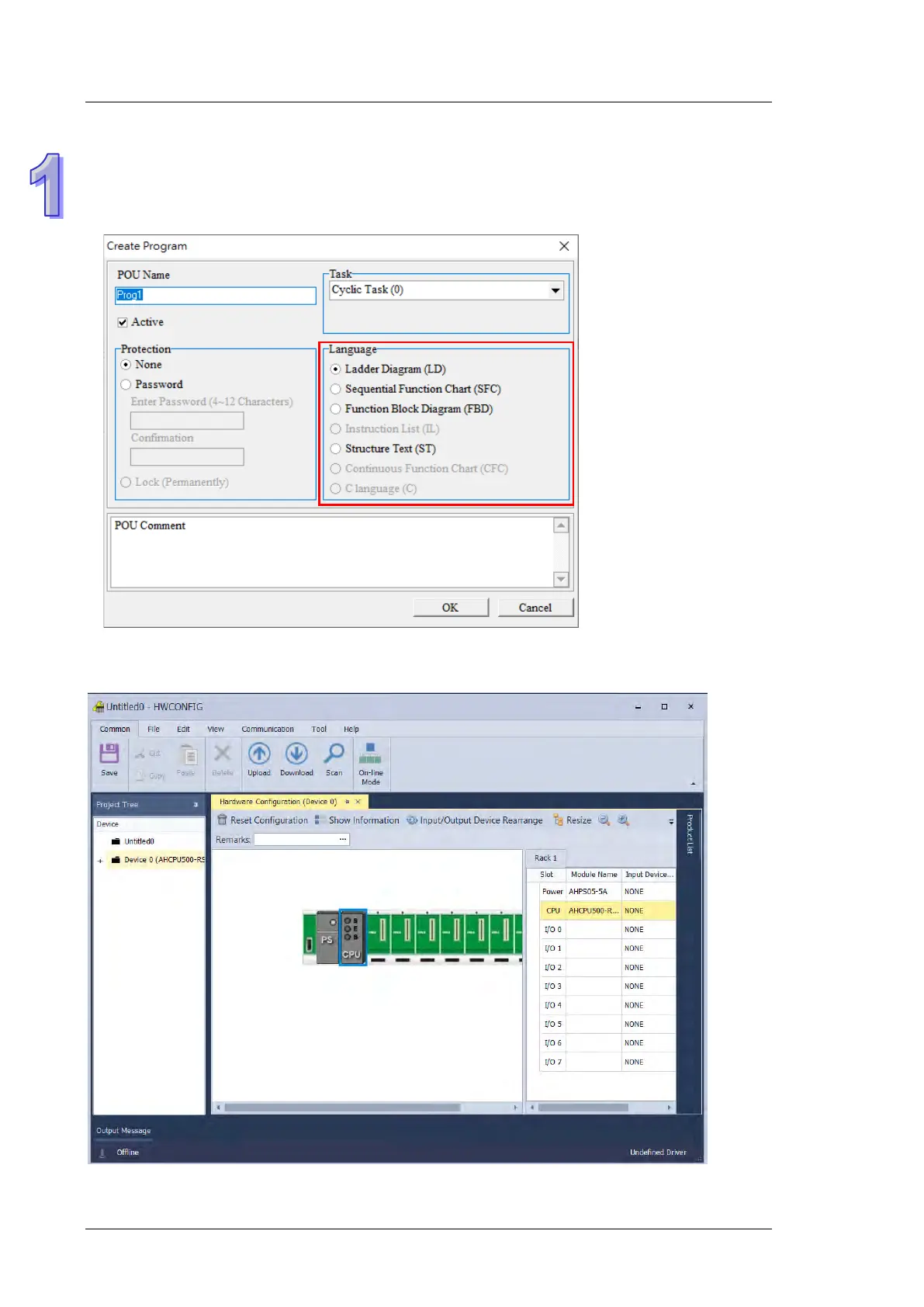This screenshot has width=924, height=1307.
Task: Select None protection option
Action: [126, 365]
